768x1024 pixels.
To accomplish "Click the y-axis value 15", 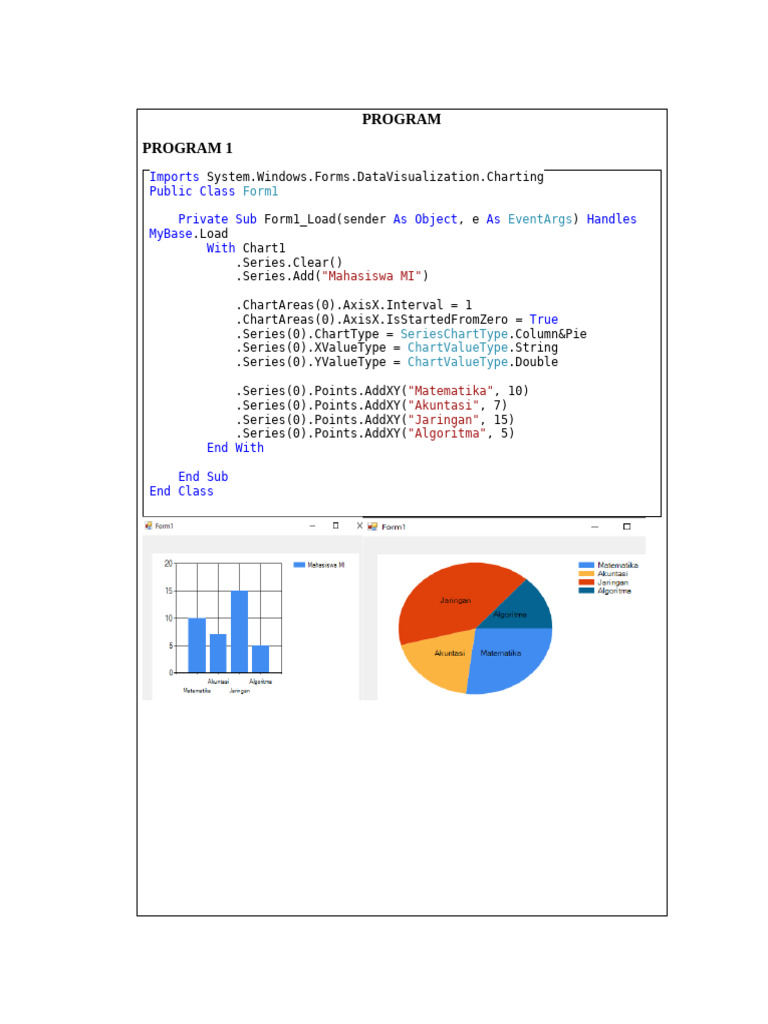I will [168, 591].
